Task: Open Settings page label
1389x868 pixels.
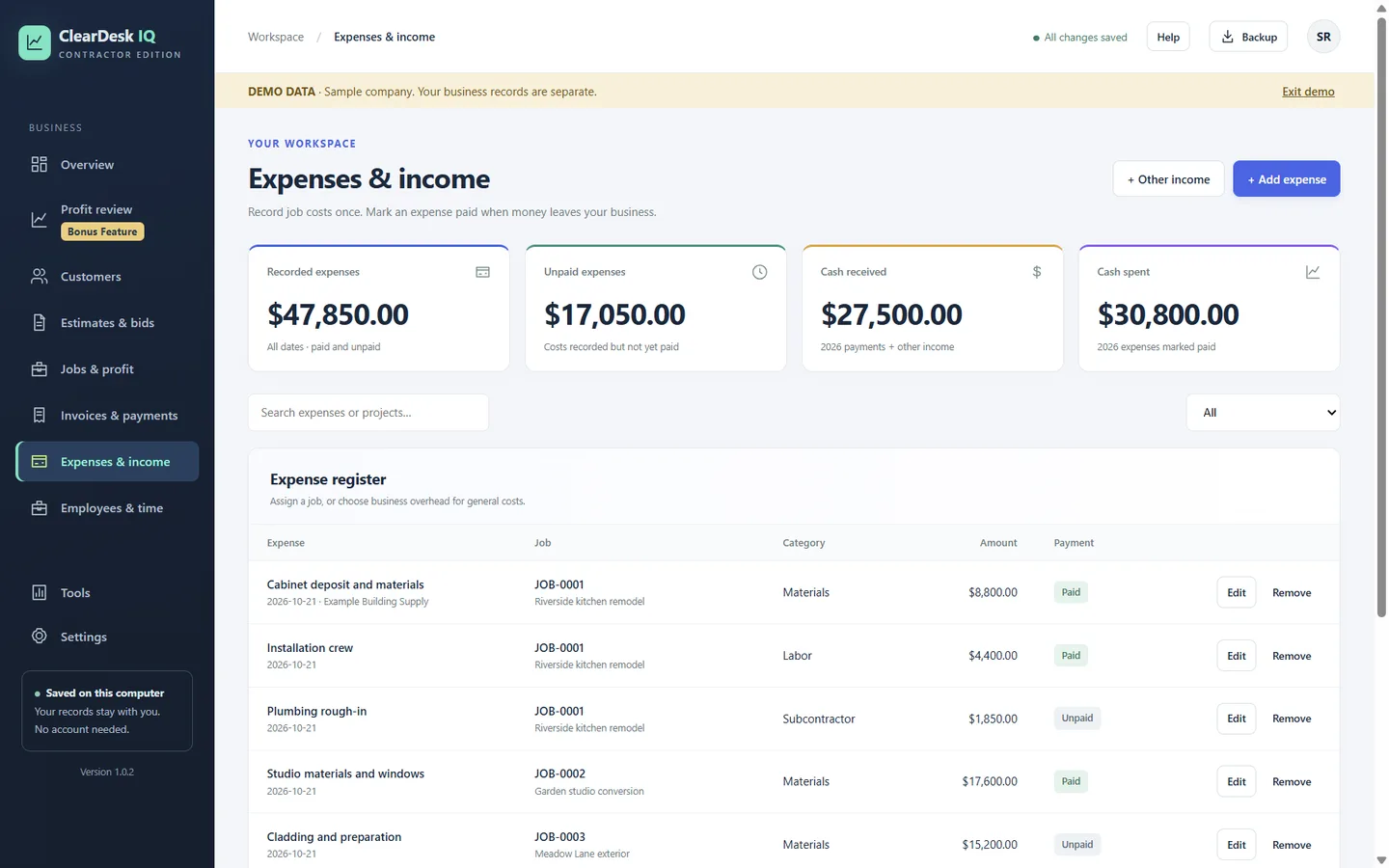Action: (x=84, y=637)
